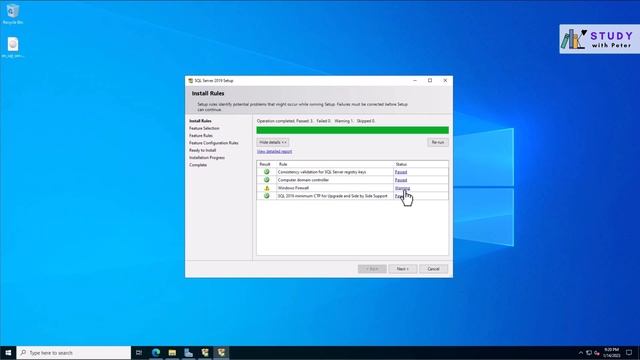Select Feature Selection step in sidebar
The height and width of the screenshot is (360, 640).
(x=204, y=128)
